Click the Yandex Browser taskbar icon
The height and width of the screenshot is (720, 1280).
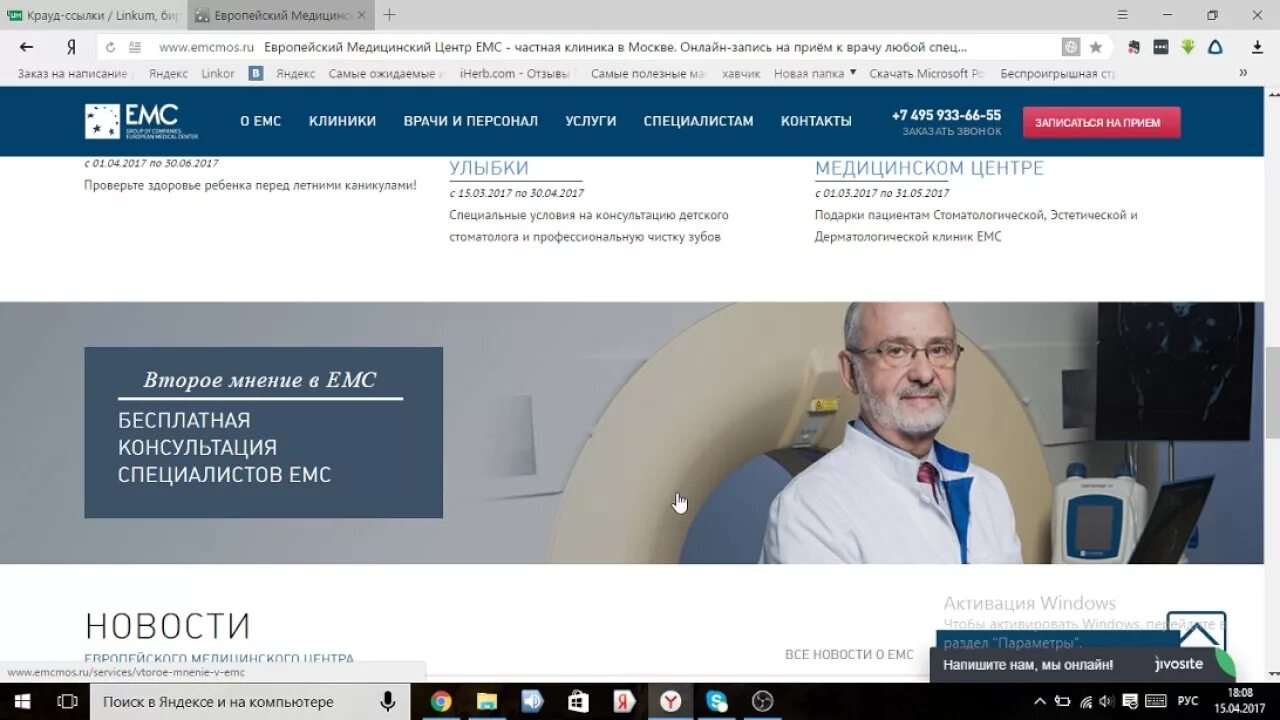[671, 702]
